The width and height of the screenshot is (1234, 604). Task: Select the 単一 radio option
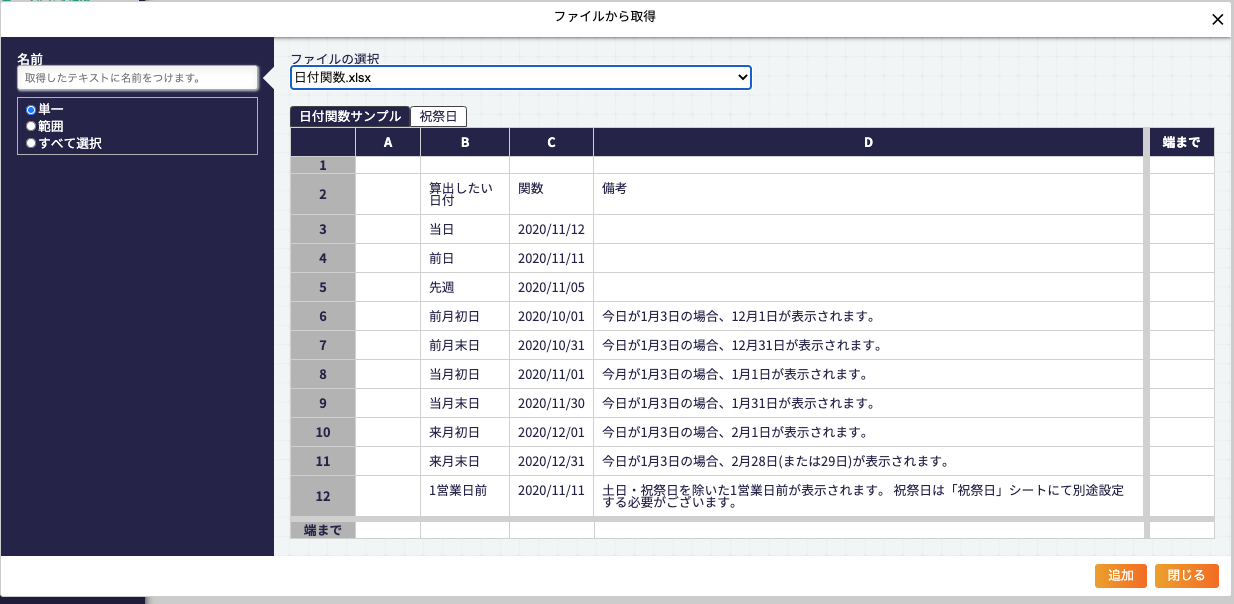point(31,109)
